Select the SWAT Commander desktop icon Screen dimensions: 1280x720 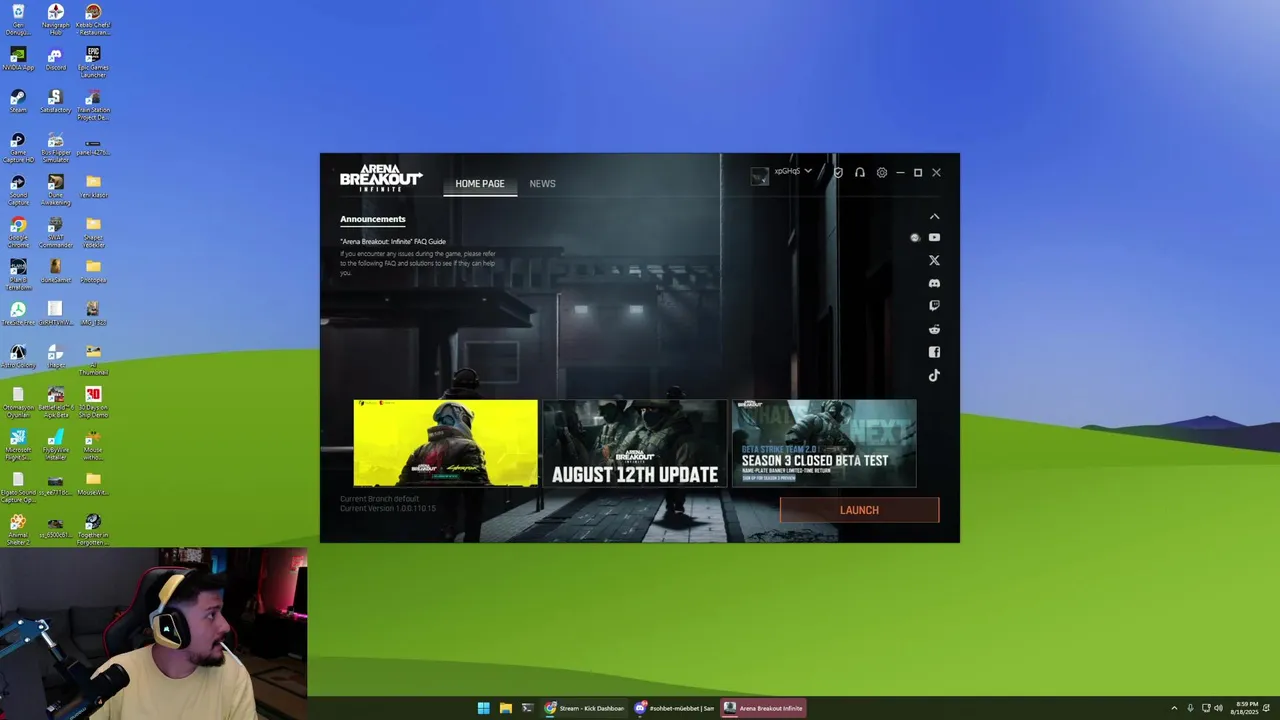(55, 233)
